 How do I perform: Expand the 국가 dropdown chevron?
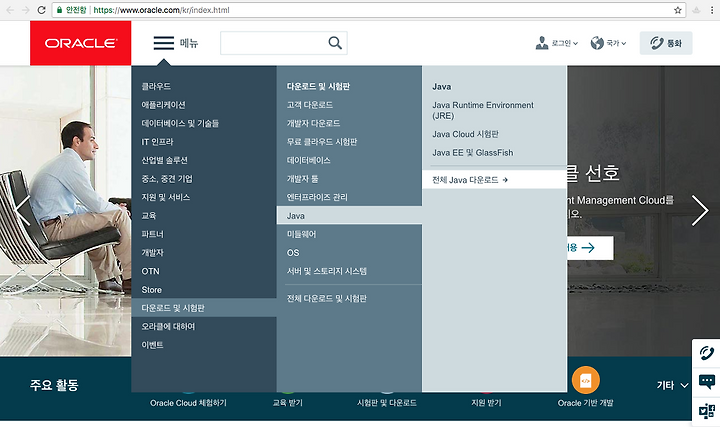624,44
